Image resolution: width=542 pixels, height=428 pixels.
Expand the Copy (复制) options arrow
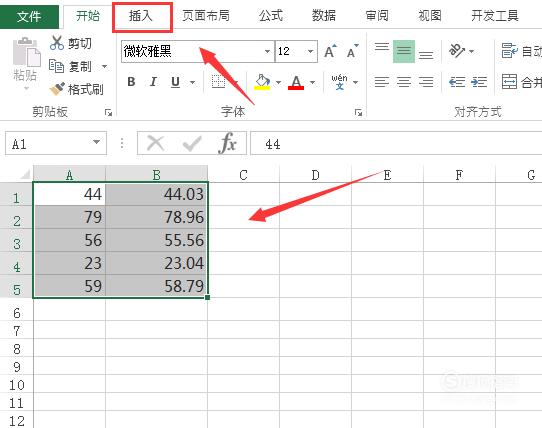pos(104,66)
